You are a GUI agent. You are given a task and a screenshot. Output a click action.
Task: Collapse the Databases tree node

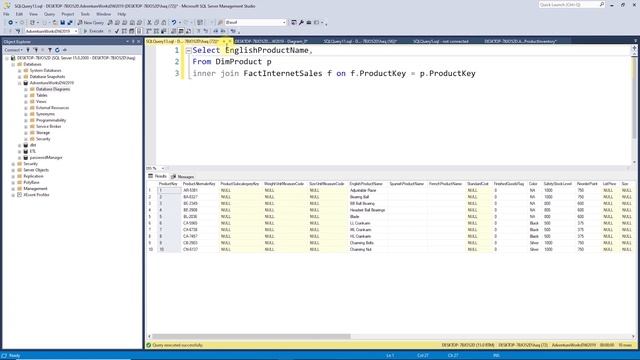[13, 64]
